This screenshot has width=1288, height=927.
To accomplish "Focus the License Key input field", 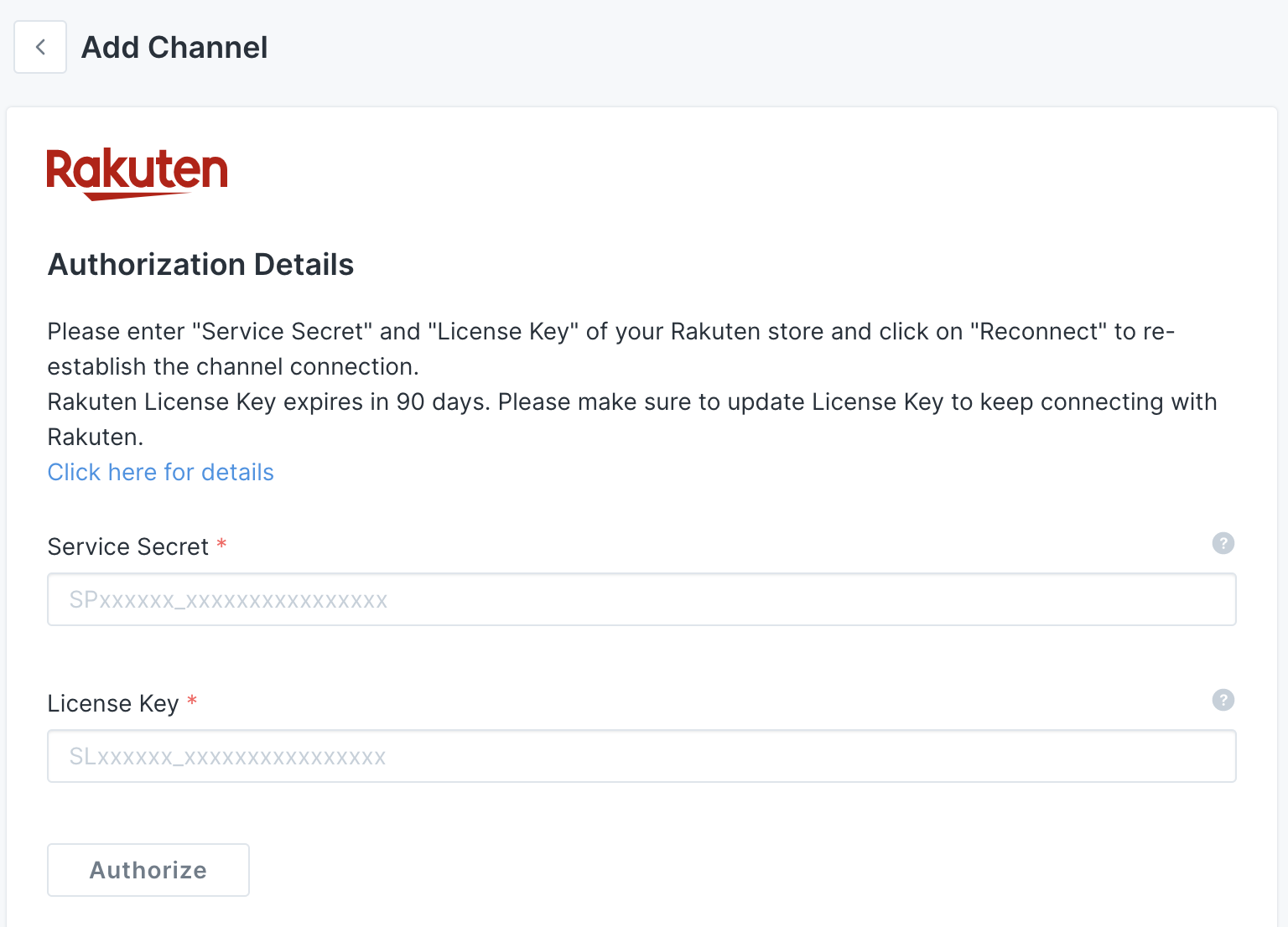I will tap(641, 757).
